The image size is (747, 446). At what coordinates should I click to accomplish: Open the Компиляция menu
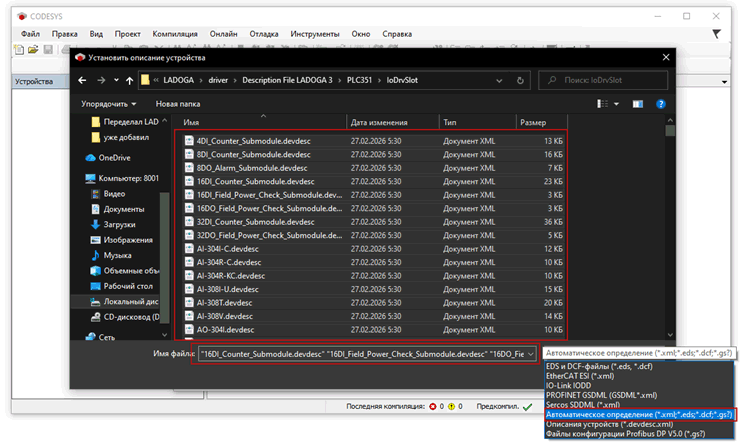click(x=175, y=34)
